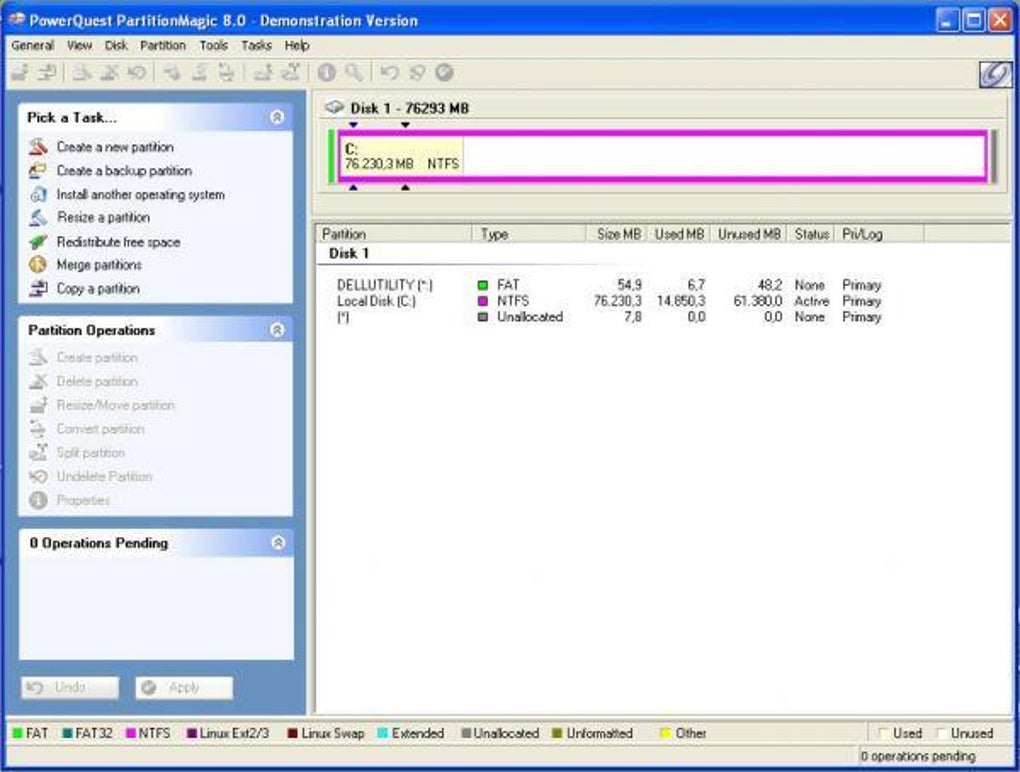Click the Unused MB column header

pyautogui.click(x=749, y=234)
